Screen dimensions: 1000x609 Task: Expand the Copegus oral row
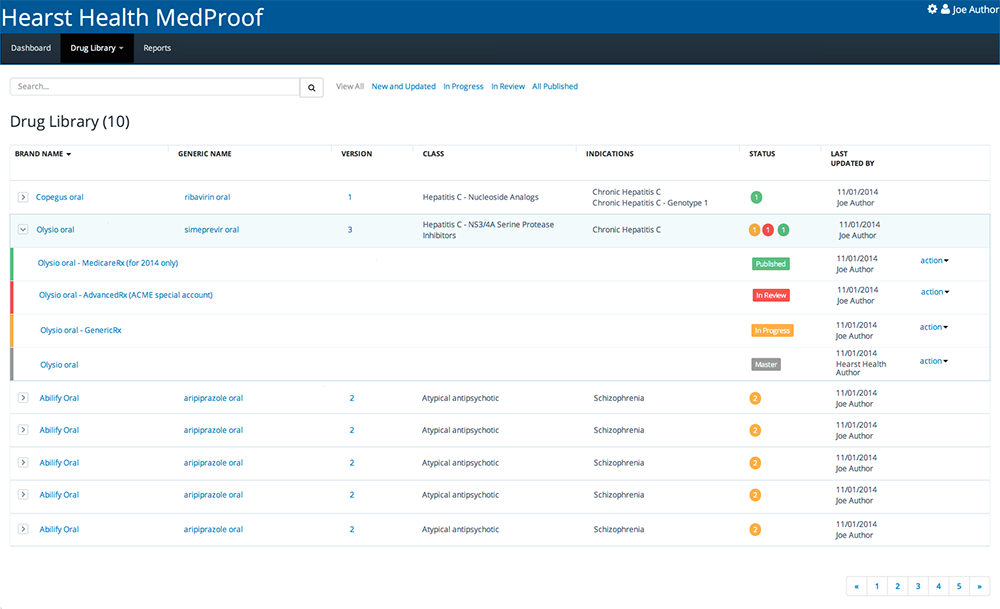point(23,197)
